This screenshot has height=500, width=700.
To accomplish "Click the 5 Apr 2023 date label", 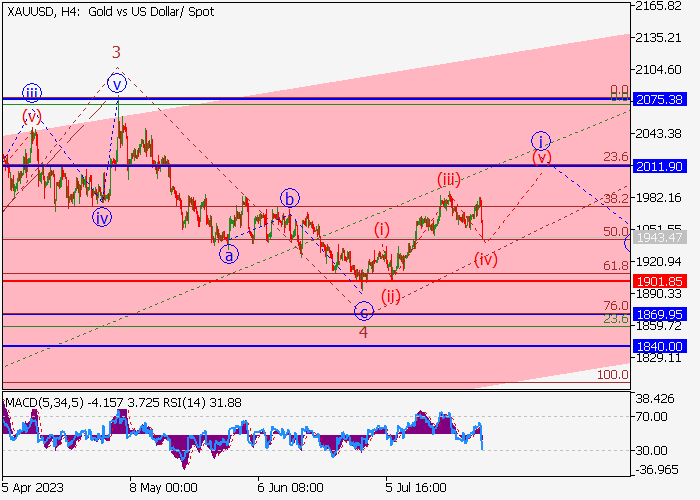I will (x=33, y=488).
